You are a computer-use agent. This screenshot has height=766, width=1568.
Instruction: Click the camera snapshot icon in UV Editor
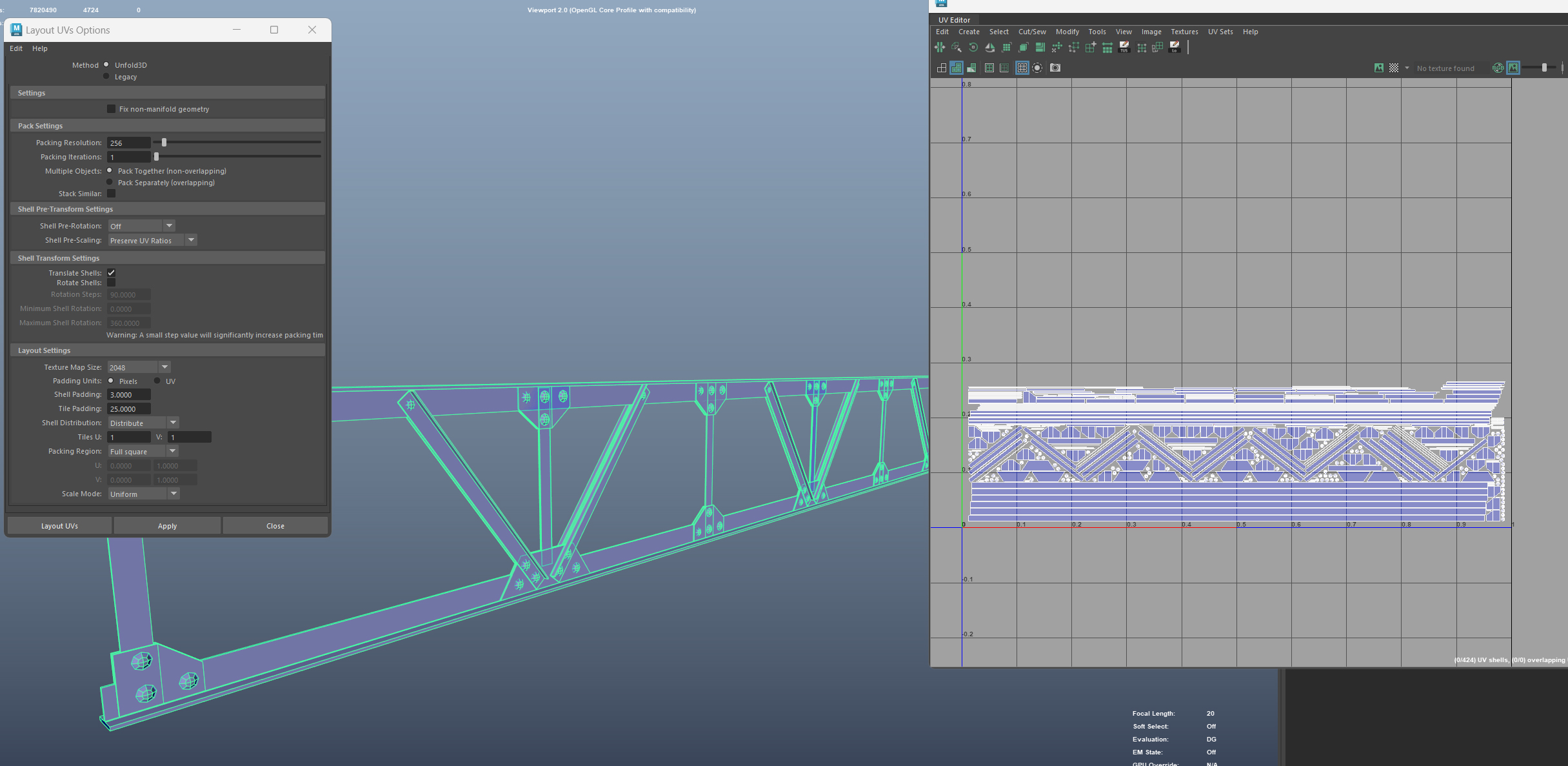tap(1055, 68)
